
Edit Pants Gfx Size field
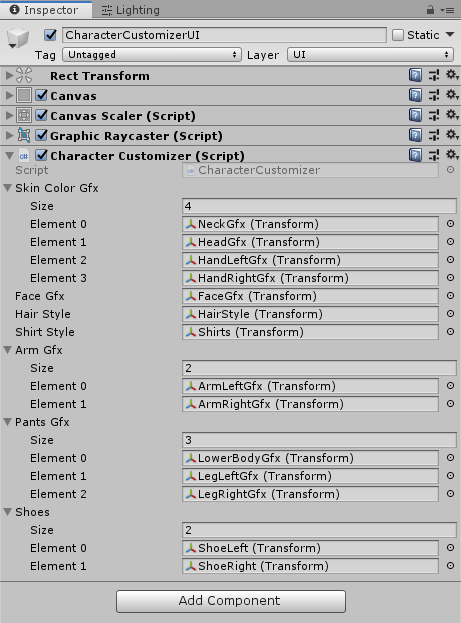pyautogui.click(x=319, y=440)
